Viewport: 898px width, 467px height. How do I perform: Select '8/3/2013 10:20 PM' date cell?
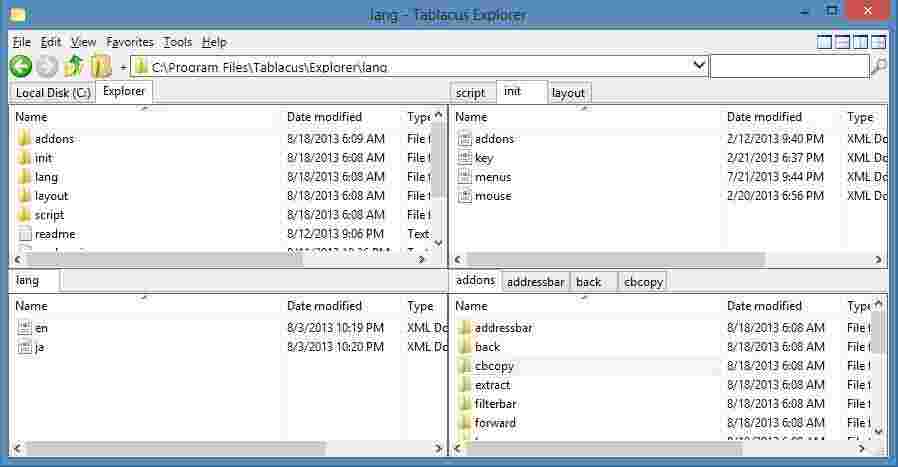coord(336,347)
